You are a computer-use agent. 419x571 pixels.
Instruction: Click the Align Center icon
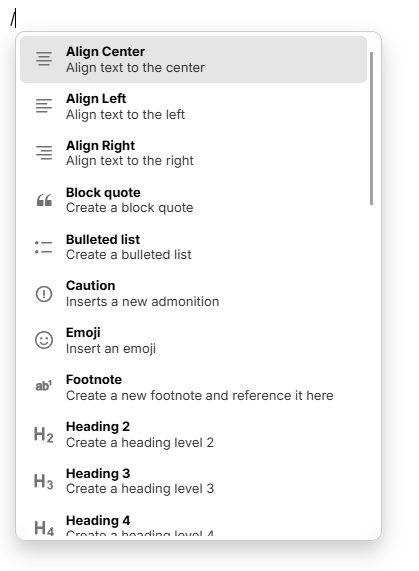(x=44, y=59)
